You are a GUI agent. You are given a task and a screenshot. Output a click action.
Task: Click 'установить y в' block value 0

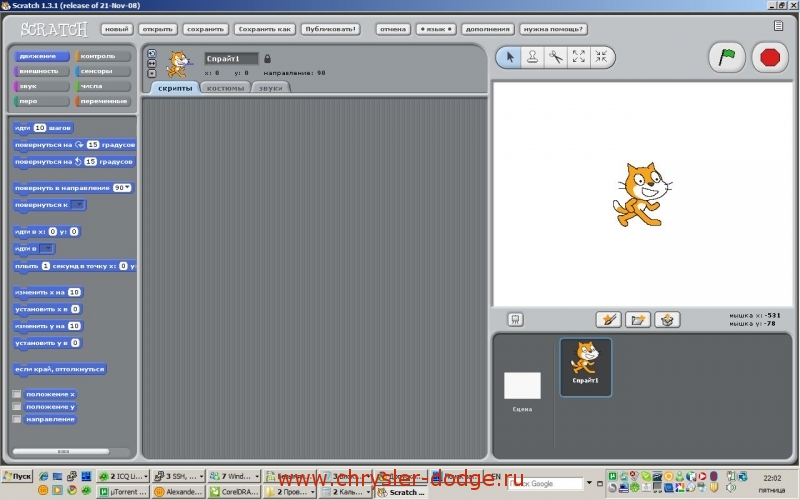(x=75, y=343)
